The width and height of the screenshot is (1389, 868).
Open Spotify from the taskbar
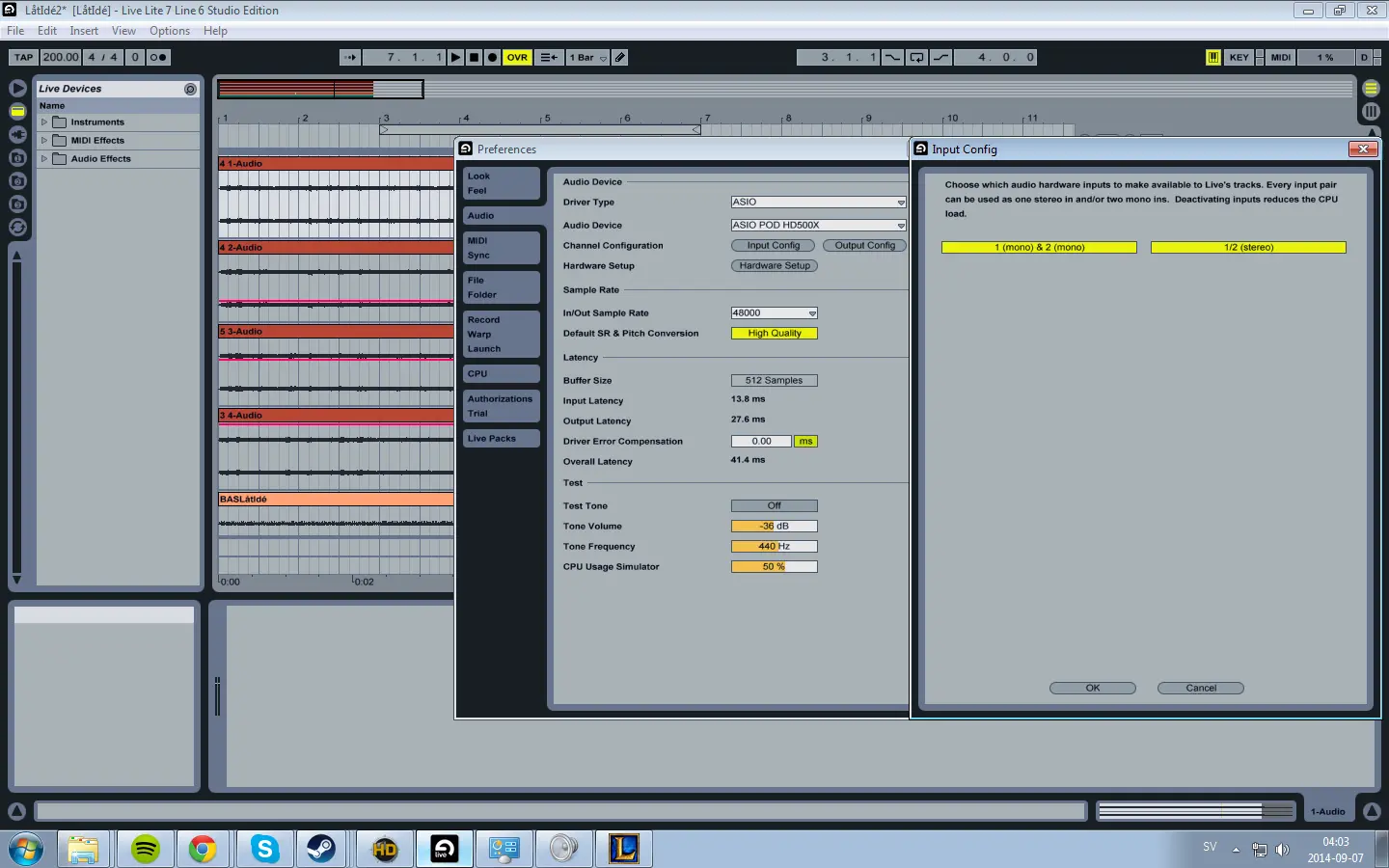tap(146, 849)
